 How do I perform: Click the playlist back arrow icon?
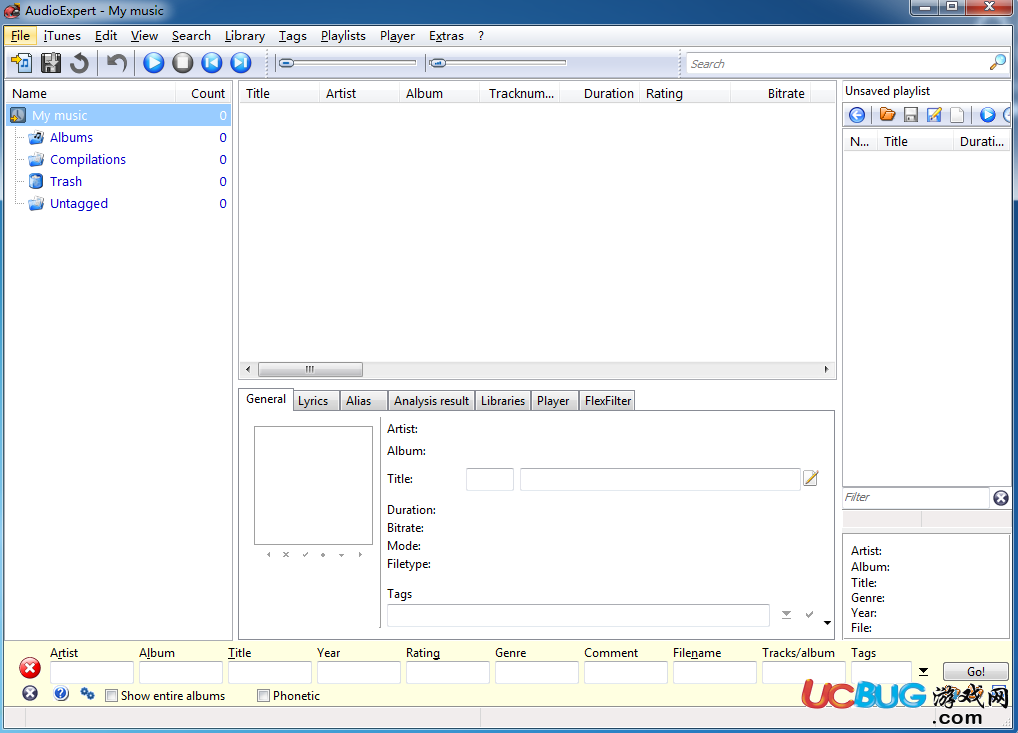[857, 115]
